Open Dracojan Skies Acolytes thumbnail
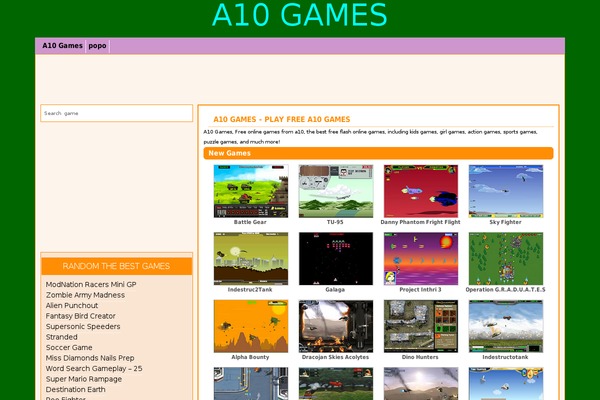Viewport: 600px width, 400px height. click(336, 326)
